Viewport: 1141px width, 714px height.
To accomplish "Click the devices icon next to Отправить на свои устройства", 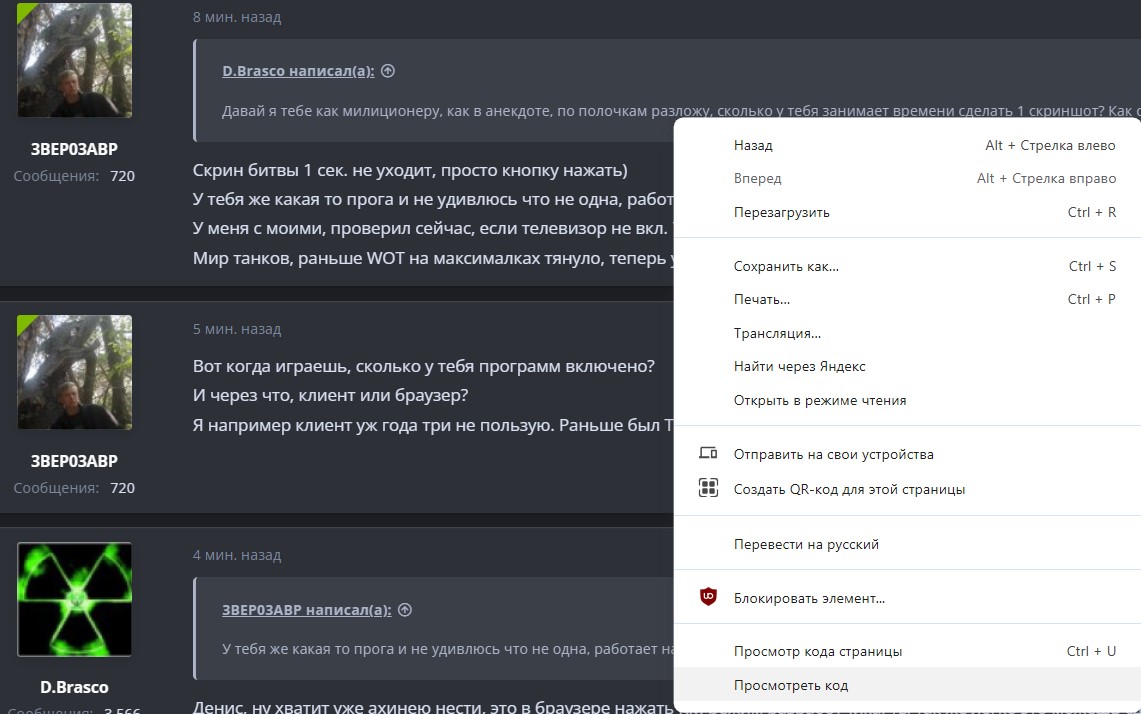I will tap(708, 452).
